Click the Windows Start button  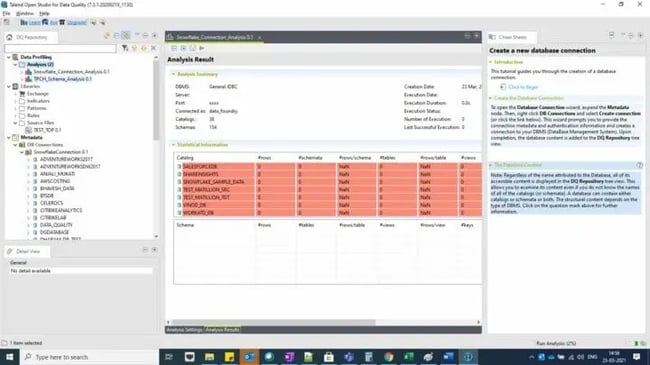coord(10,357)
